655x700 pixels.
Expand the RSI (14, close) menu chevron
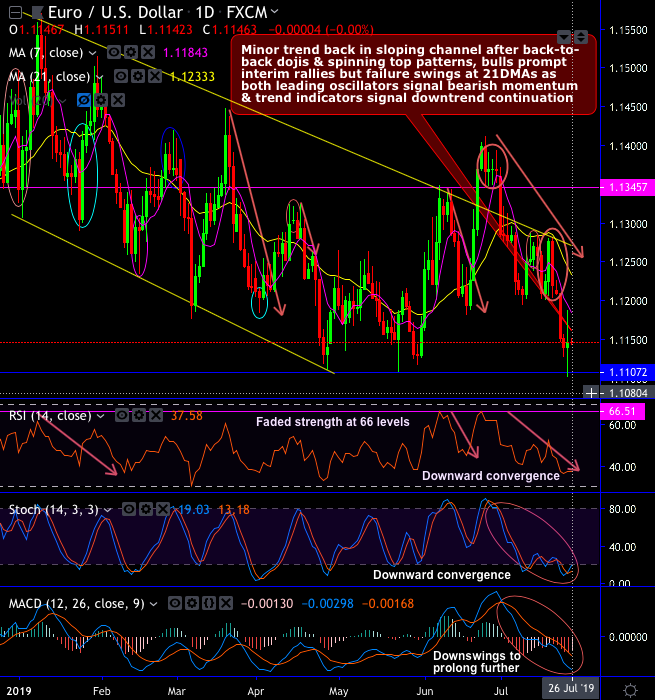[100, 417]
